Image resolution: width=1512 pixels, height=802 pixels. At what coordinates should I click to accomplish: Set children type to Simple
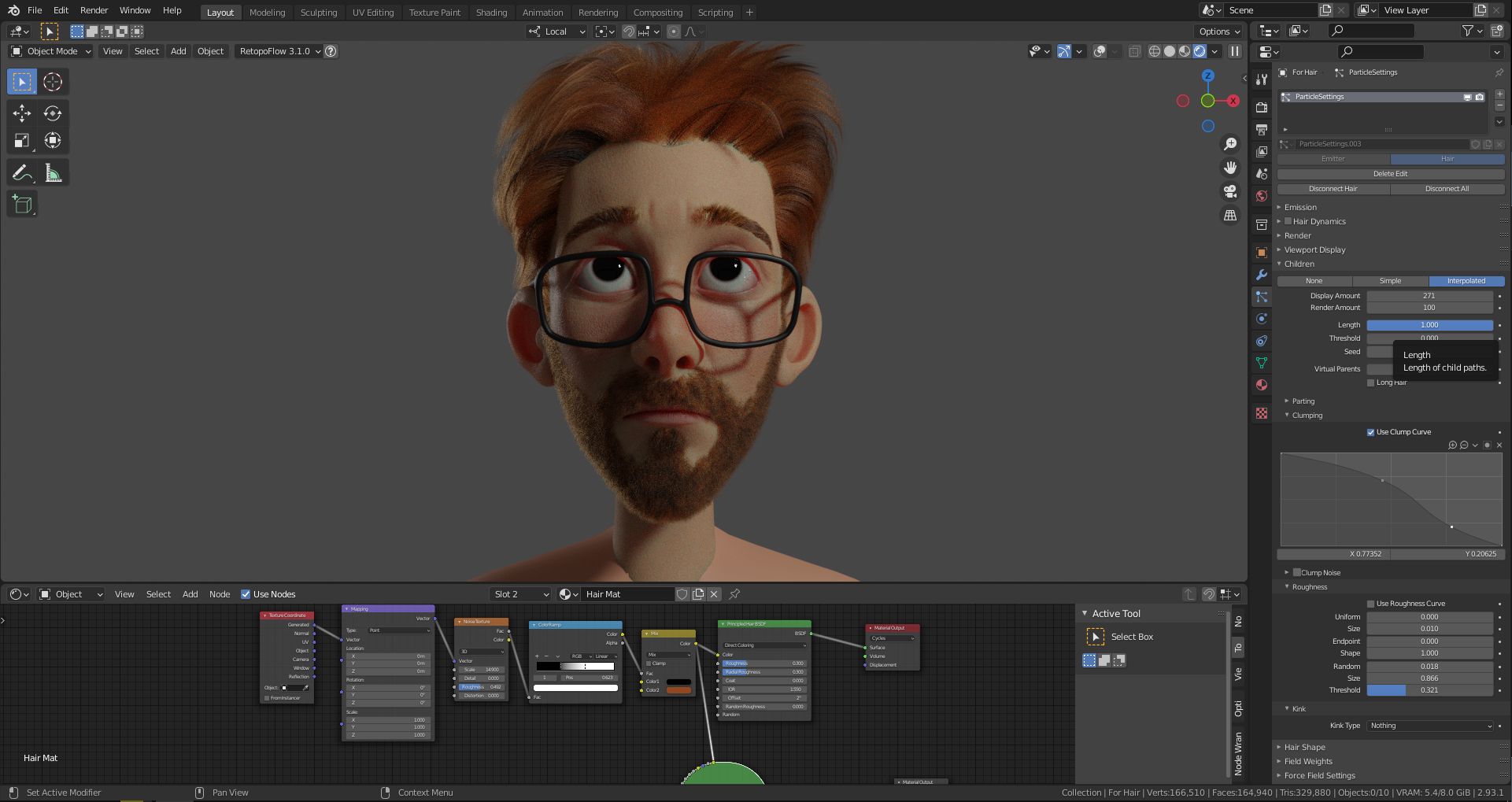point(1390,281)
